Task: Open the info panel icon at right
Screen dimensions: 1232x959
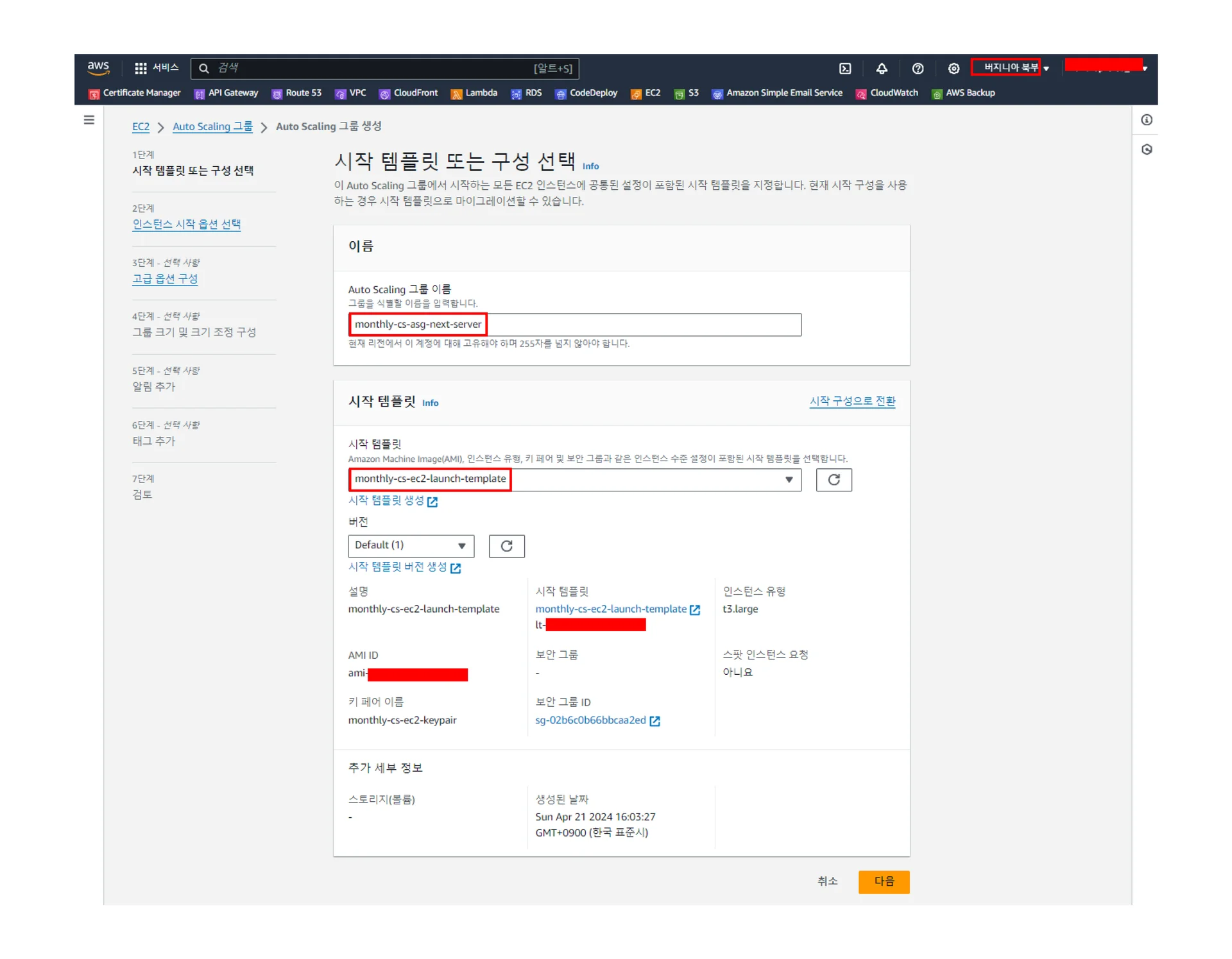Action: tap(1147, 120)
